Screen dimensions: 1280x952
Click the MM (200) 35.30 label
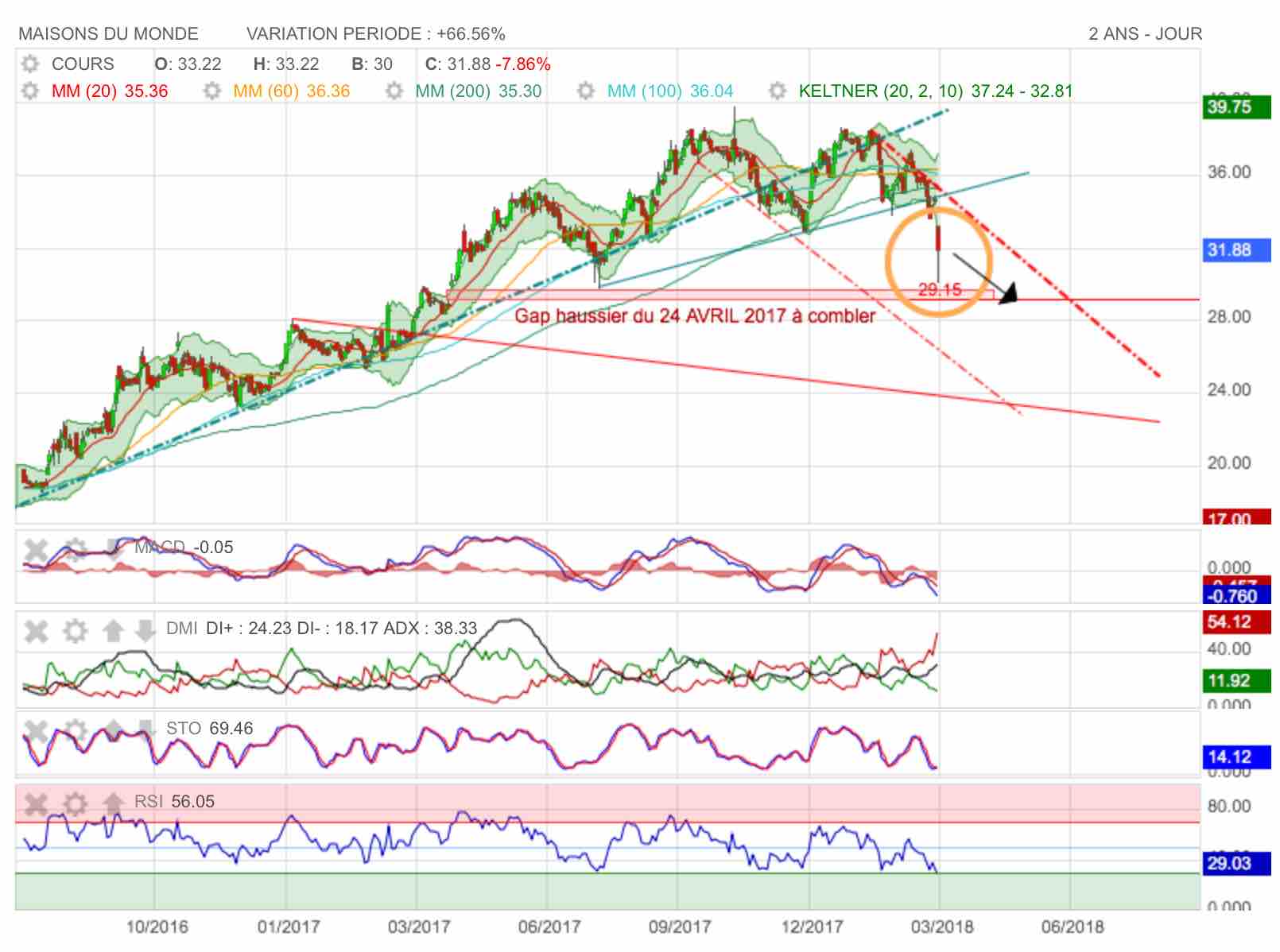(479, 91)
